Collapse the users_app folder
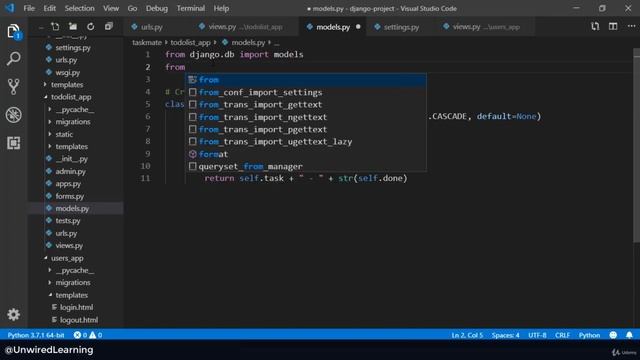 click(67, 258)
